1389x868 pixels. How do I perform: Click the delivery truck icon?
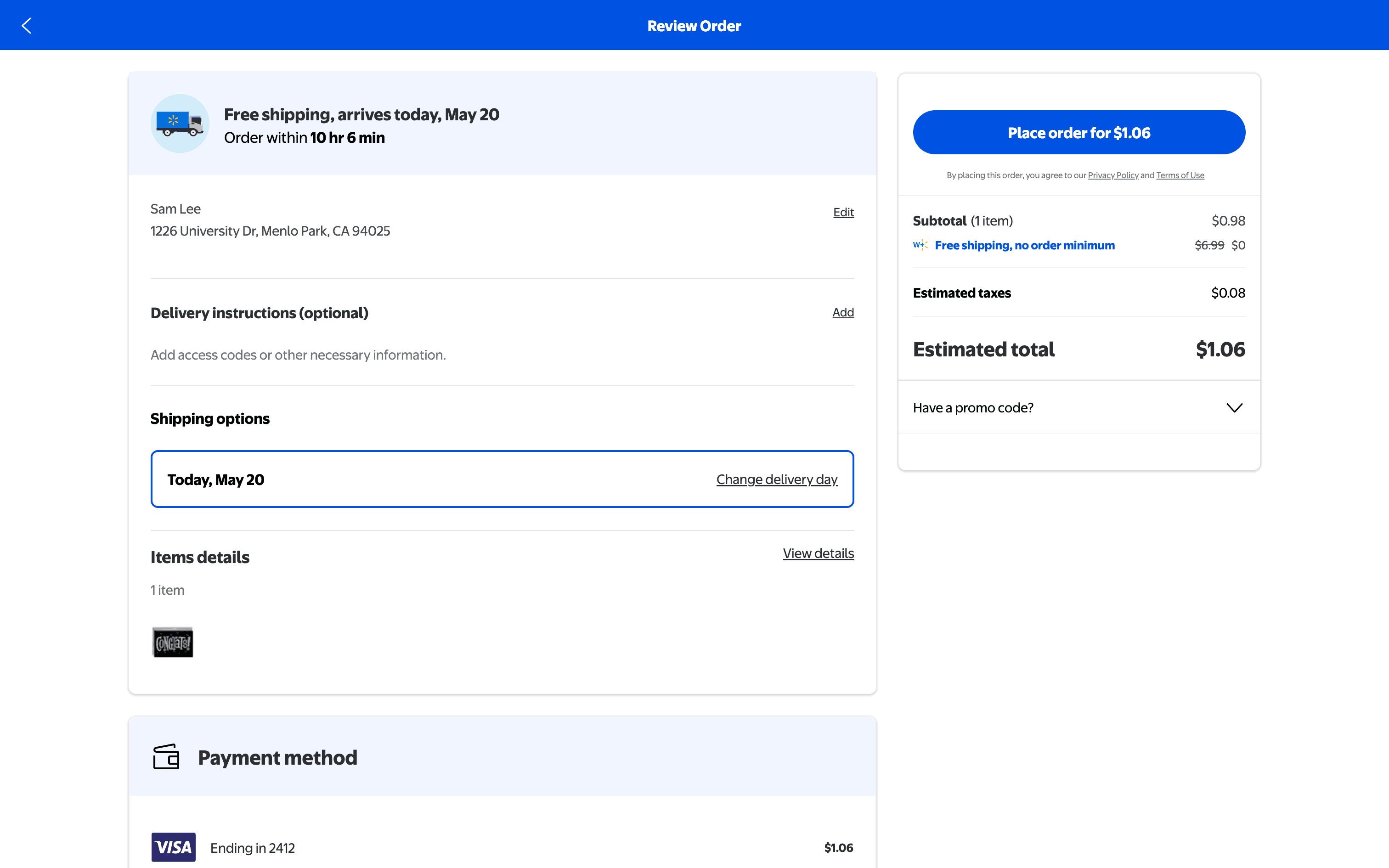[180, 124]
